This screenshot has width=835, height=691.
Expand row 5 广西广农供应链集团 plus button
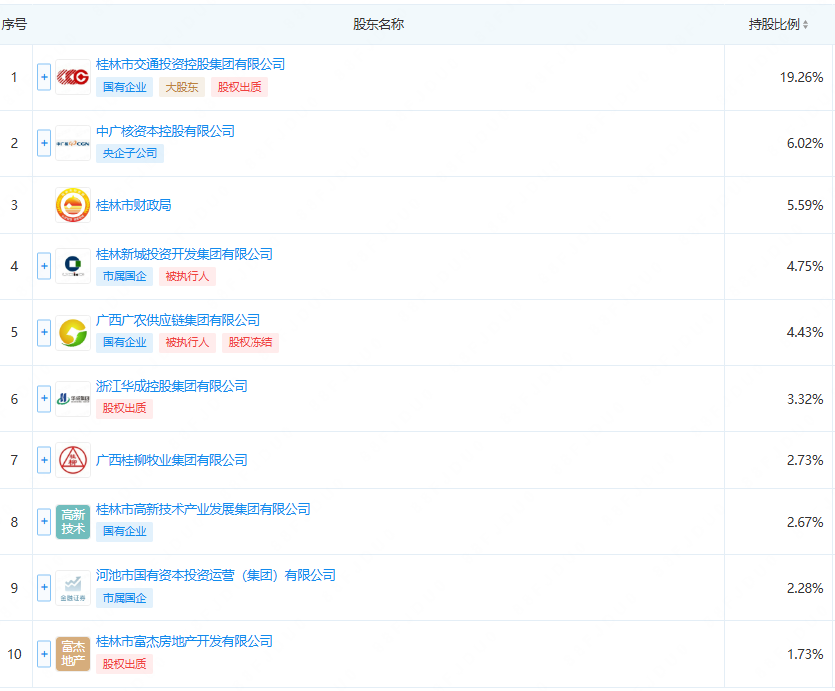point(44,332)
